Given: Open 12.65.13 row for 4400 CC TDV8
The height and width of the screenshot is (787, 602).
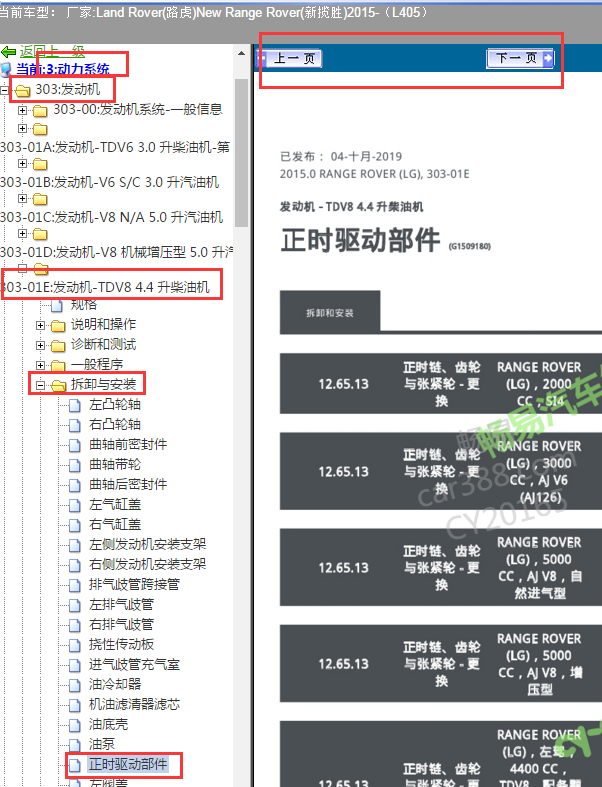Looking at the screenshot, I should (441, 754).
